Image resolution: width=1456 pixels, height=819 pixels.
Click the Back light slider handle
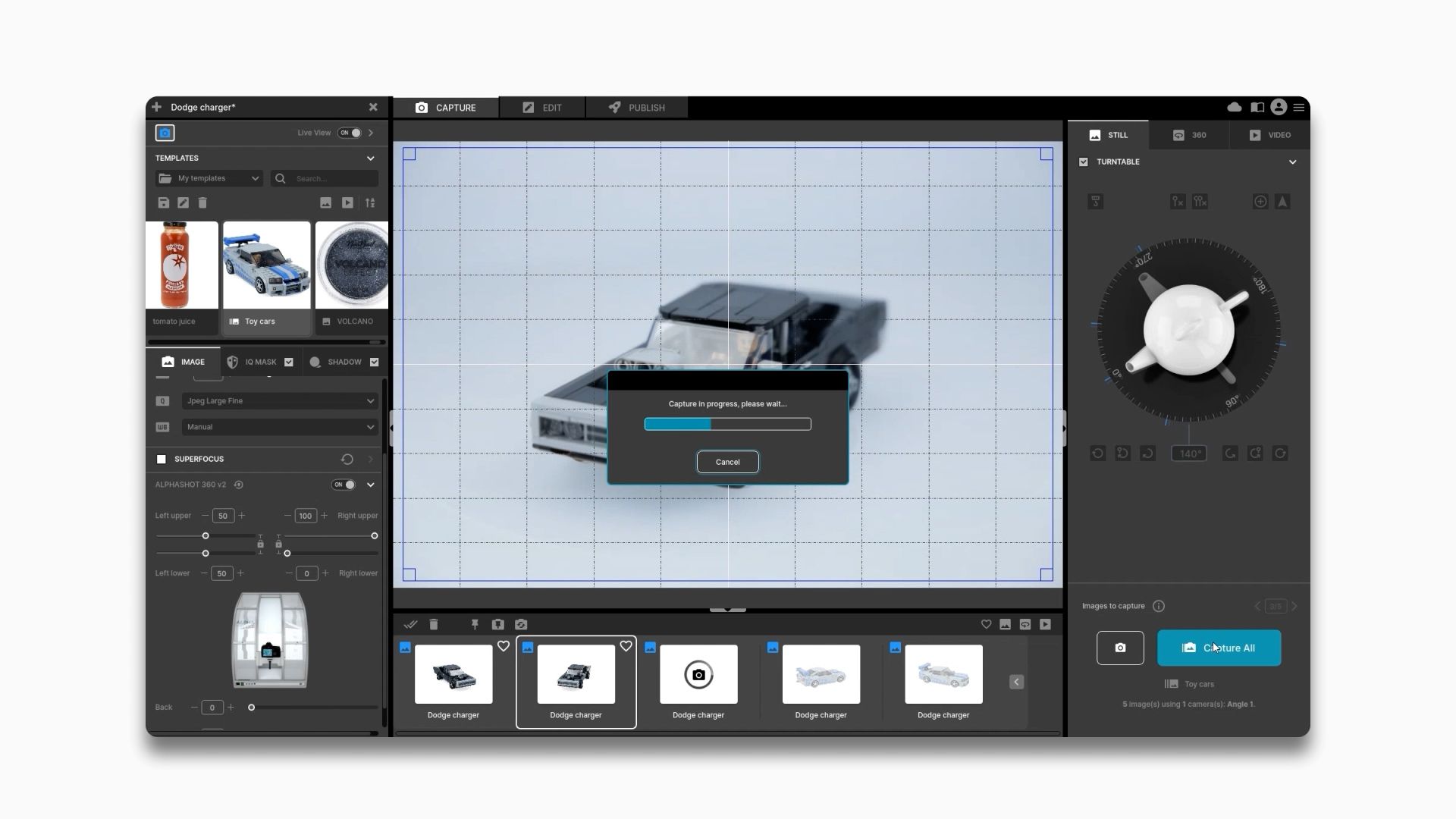point(251,707)
